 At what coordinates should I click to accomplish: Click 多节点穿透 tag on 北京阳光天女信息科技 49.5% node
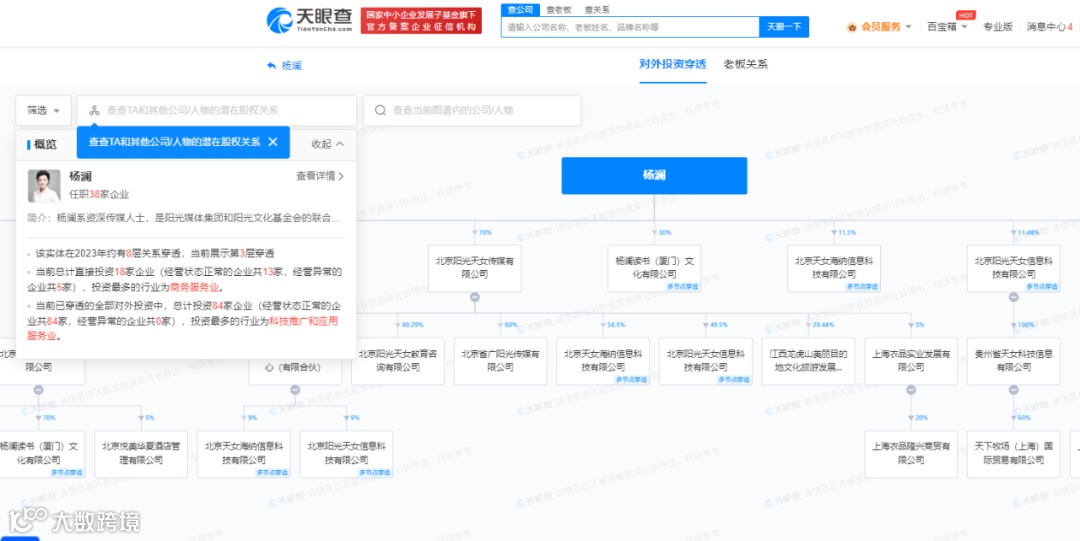733,379
